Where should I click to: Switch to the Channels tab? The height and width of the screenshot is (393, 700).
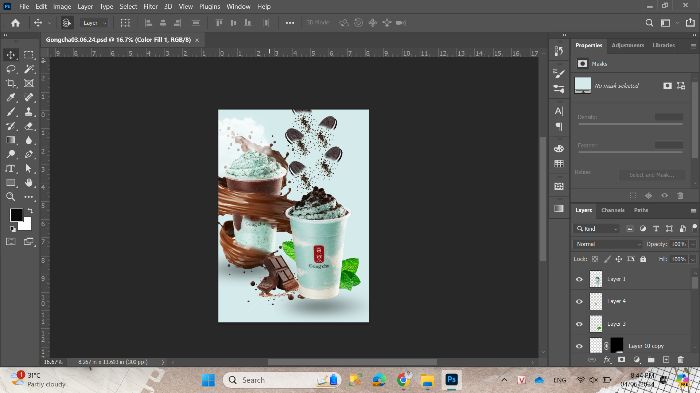tap(612, 210)
